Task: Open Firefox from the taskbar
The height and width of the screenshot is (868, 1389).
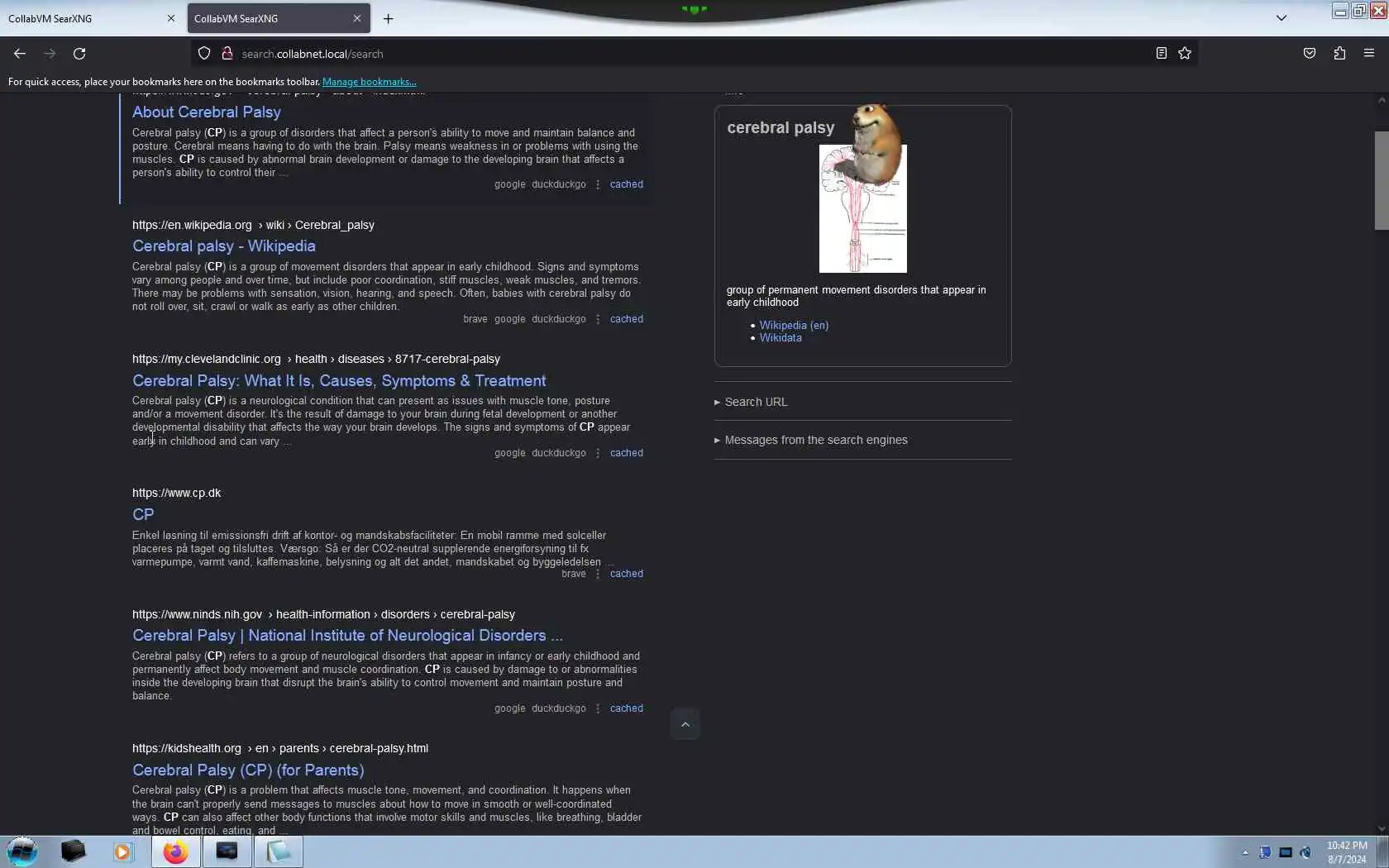Action: point(175,851)
